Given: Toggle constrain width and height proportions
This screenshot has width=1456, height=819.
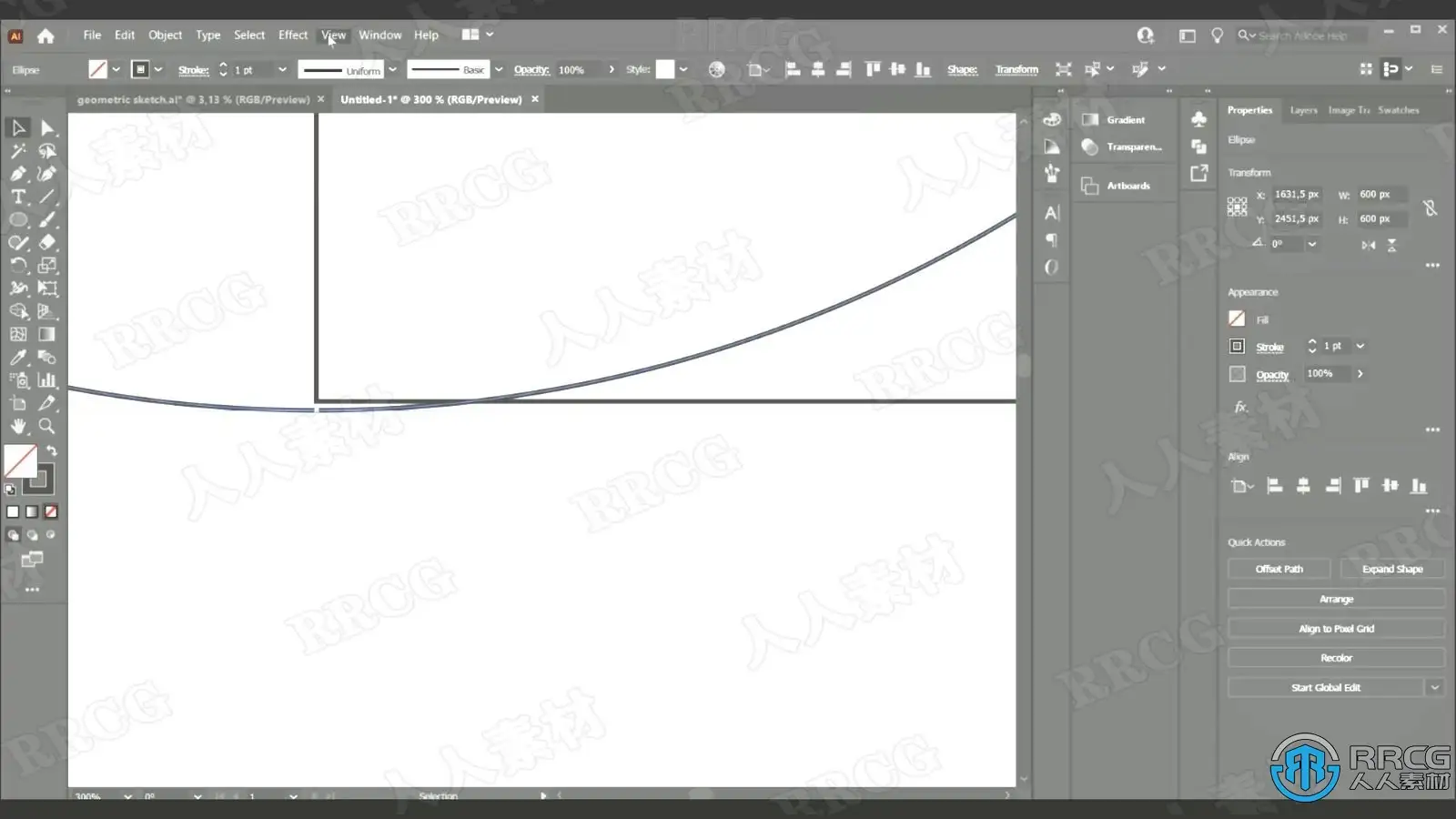Looking at the screenshot, I should [1431, 207].
